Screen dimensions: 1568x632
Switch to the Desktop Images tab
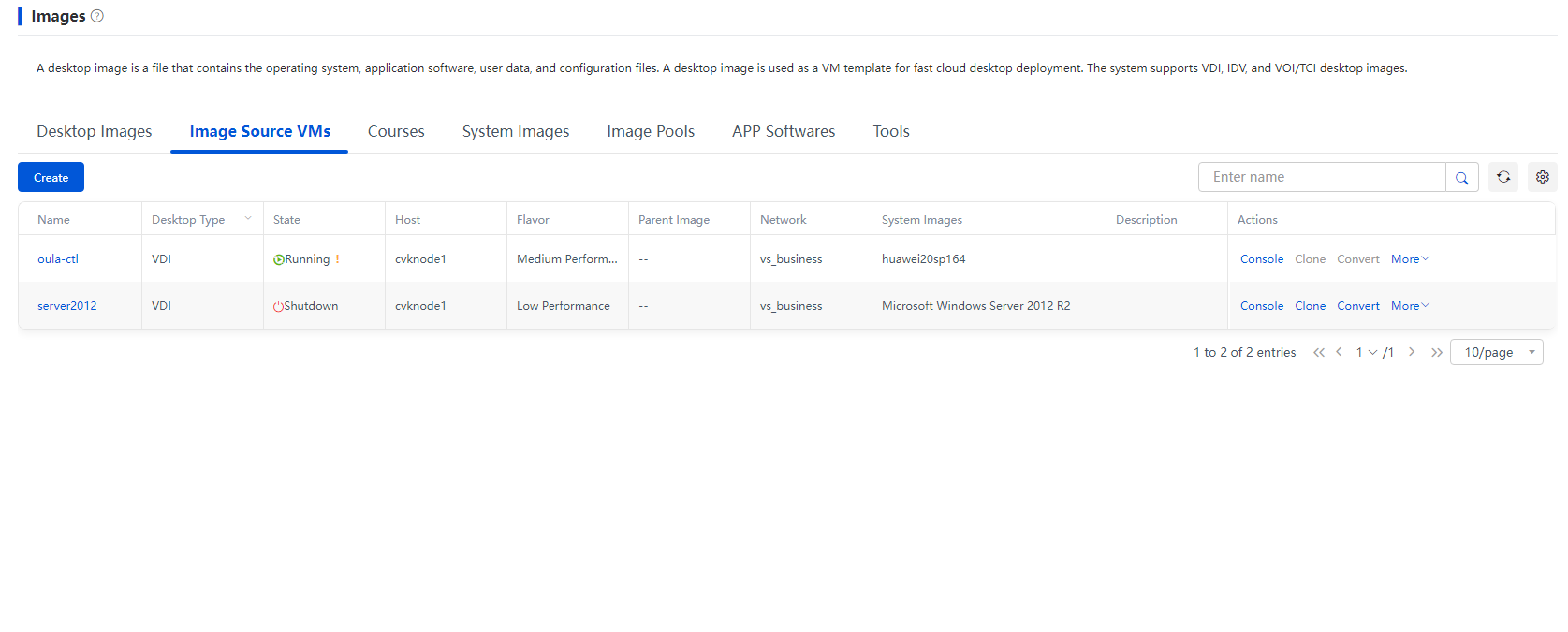click(x=95, y=131)
